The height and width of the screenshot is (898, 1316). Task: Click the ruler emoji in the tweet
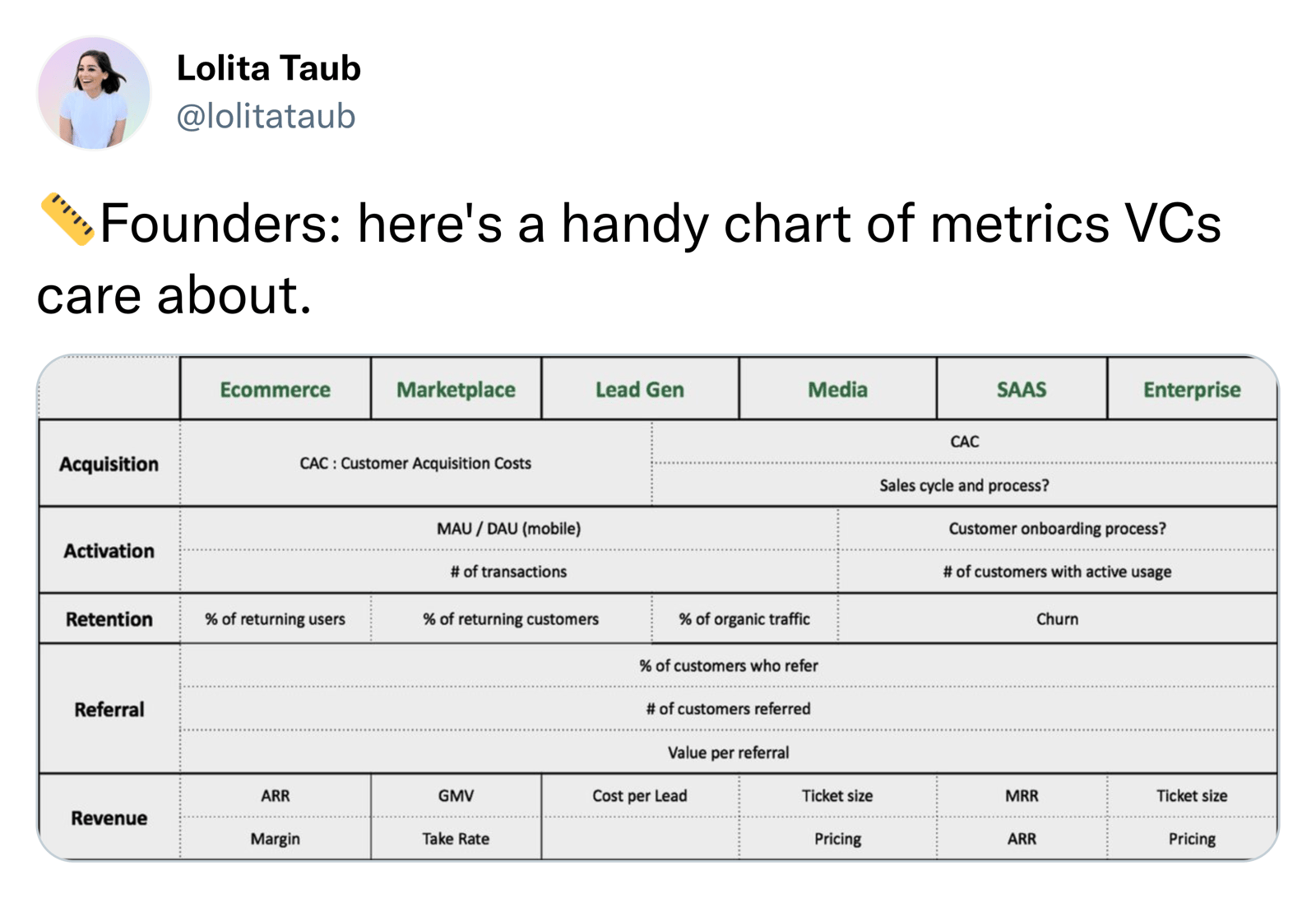[67, 219]
